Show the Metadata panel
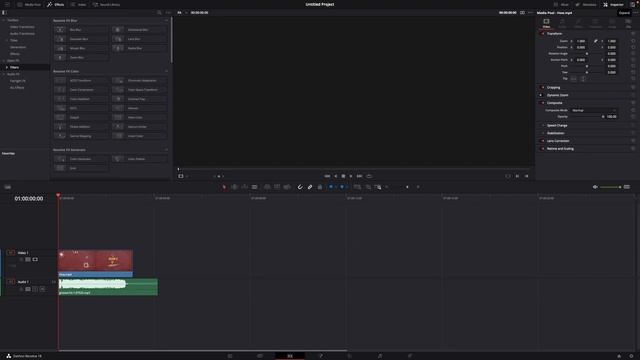 click(586, 4)
